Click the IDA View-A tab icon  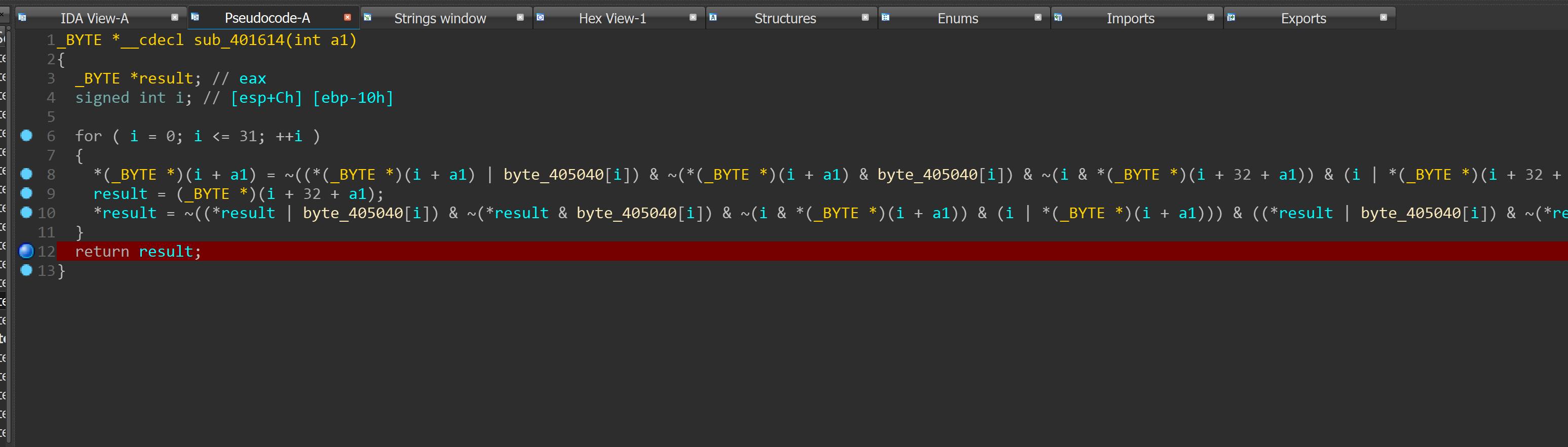tap(22, 18)
